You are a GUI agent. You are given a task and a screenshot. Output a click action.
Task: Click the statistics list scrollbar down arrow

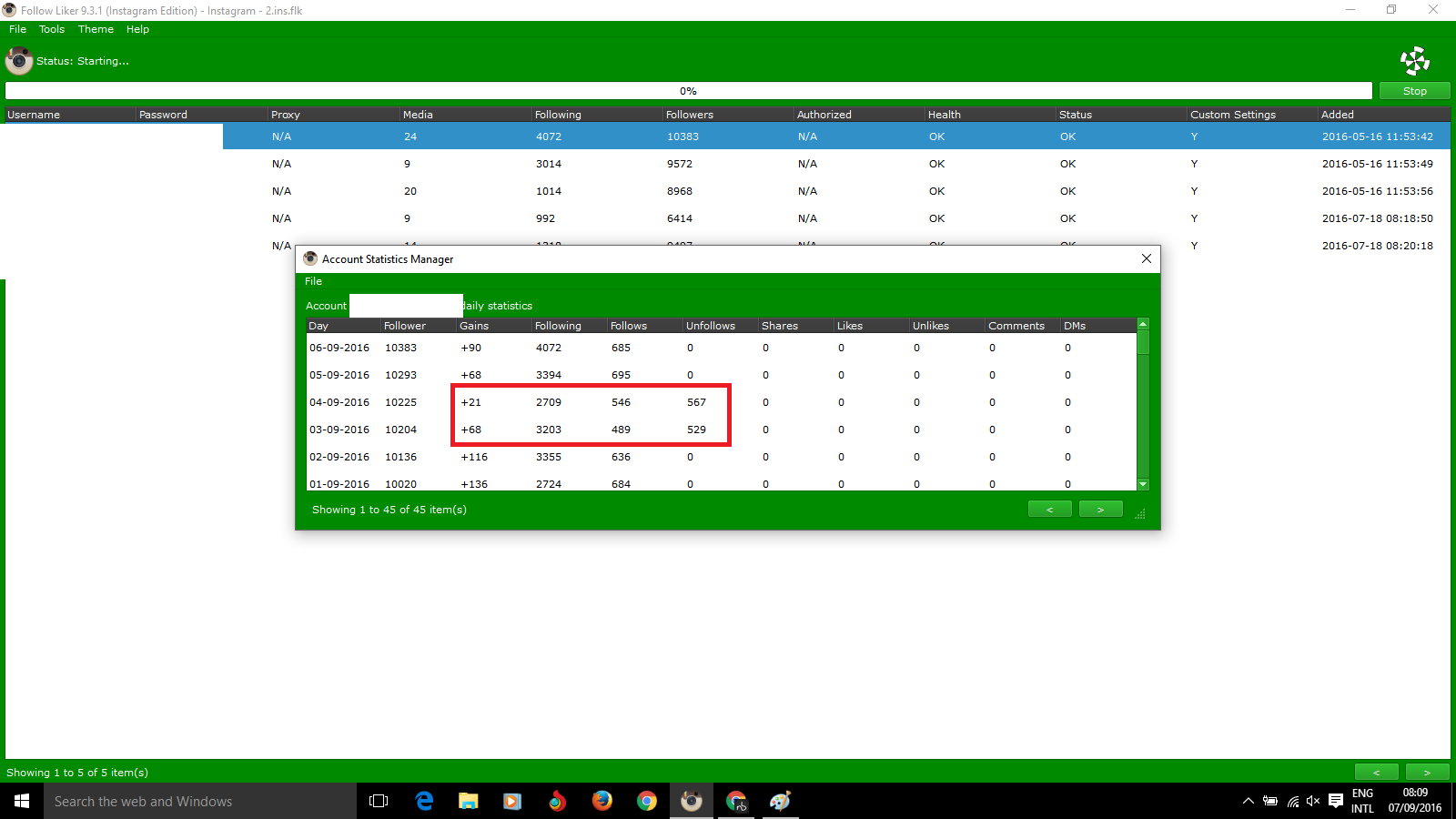coord(1143,484)
